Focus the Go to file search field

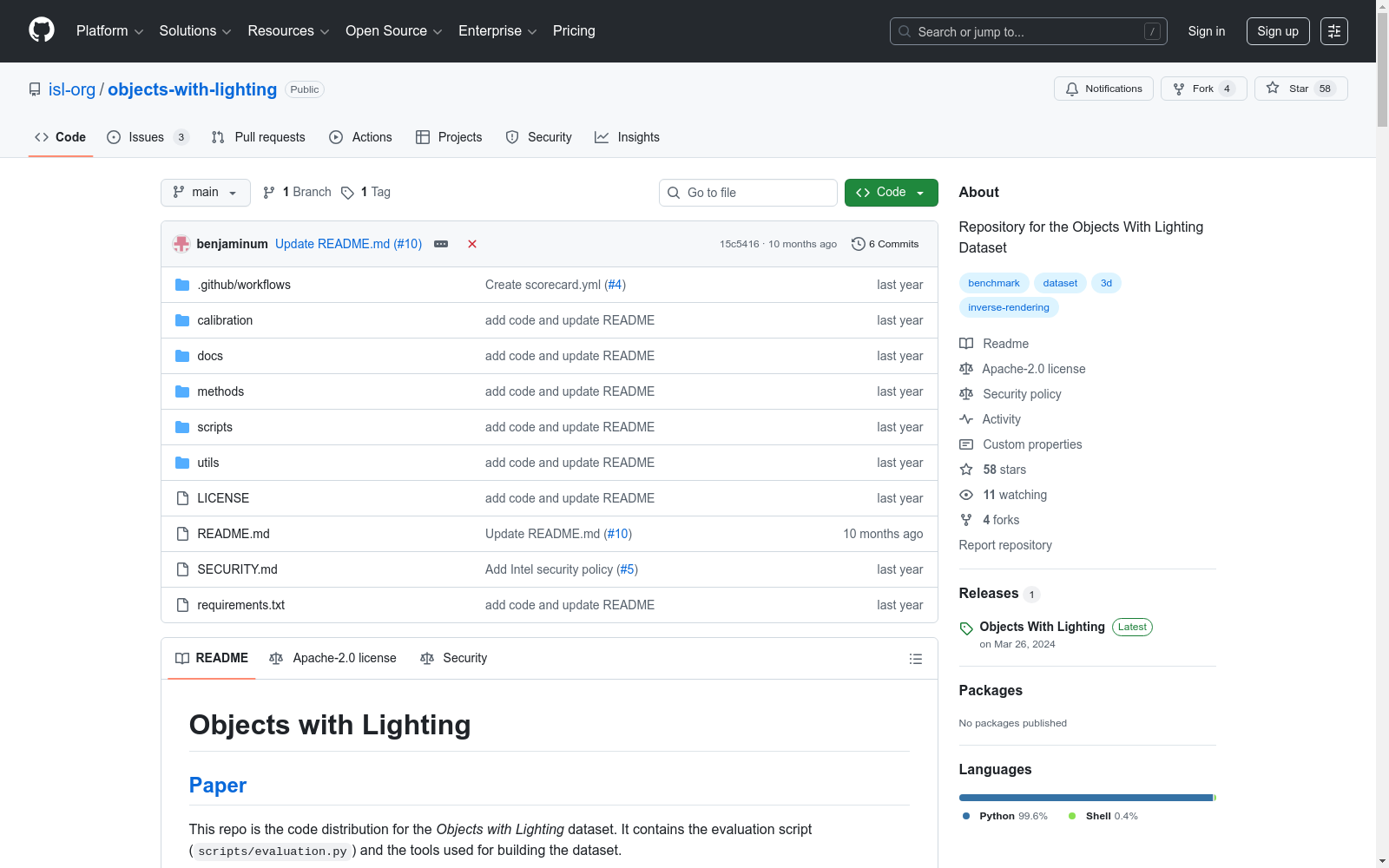(x=748, y=193)
